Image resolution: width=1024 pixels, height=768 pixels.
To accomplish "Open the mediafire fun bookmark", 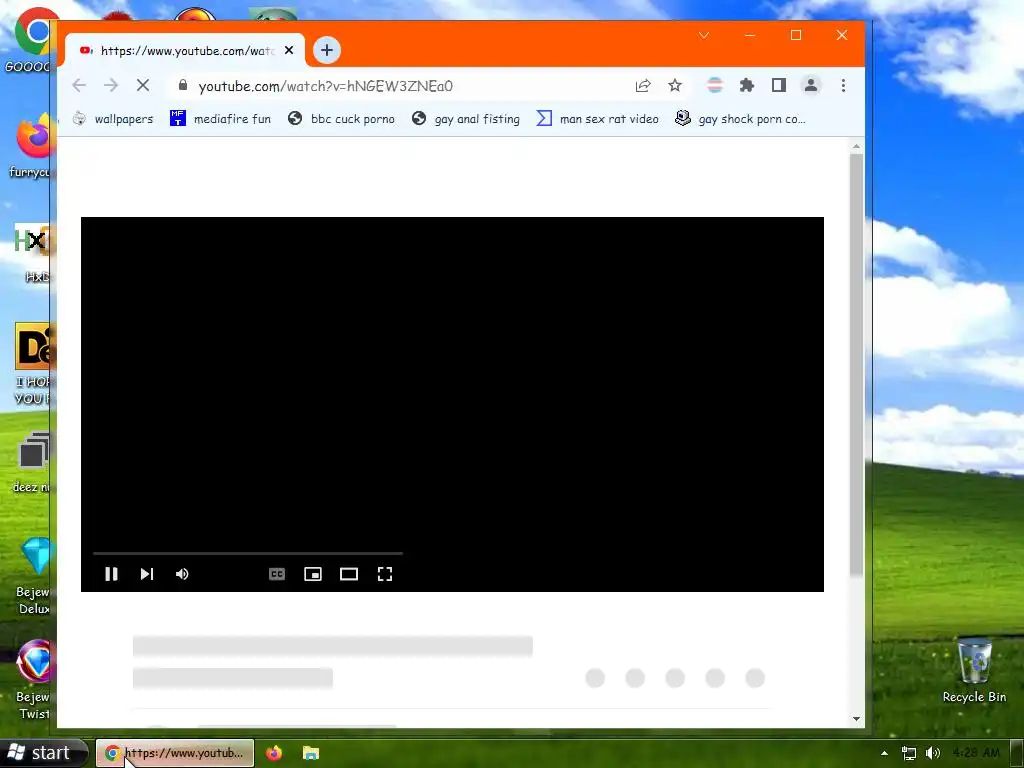I will coord(220,119).
